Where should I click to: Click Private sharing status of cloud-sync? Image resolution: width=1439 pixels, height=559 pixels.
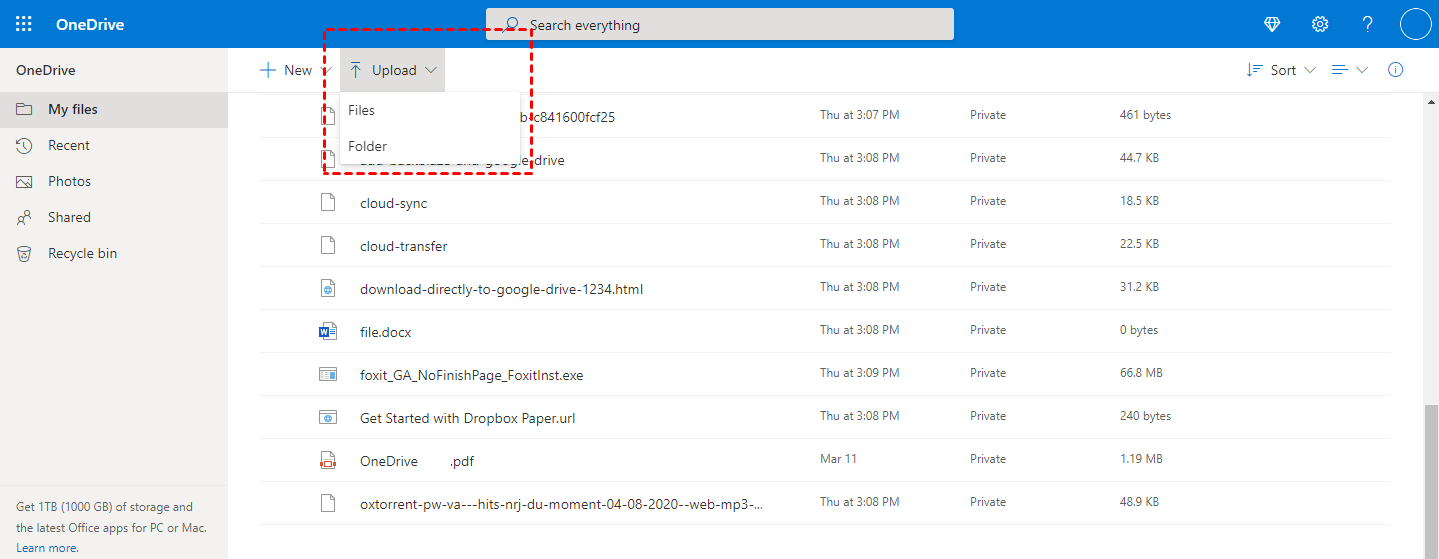pyautogui.click(x=988, y=201)
